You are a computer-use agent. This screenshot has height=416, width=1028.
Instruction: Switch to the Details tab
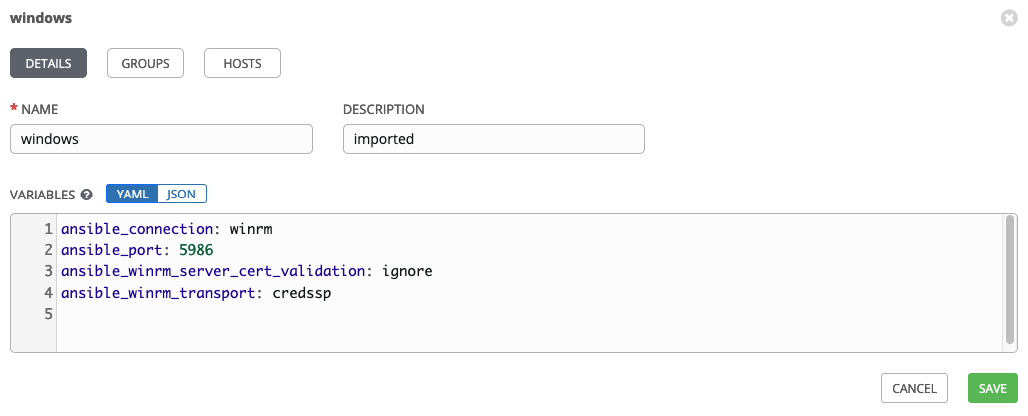48,63
